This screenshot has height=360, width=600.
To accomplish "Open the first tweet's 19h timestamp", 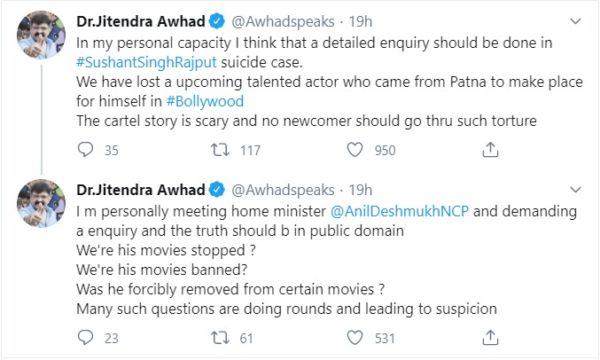I will coord(360,21).
